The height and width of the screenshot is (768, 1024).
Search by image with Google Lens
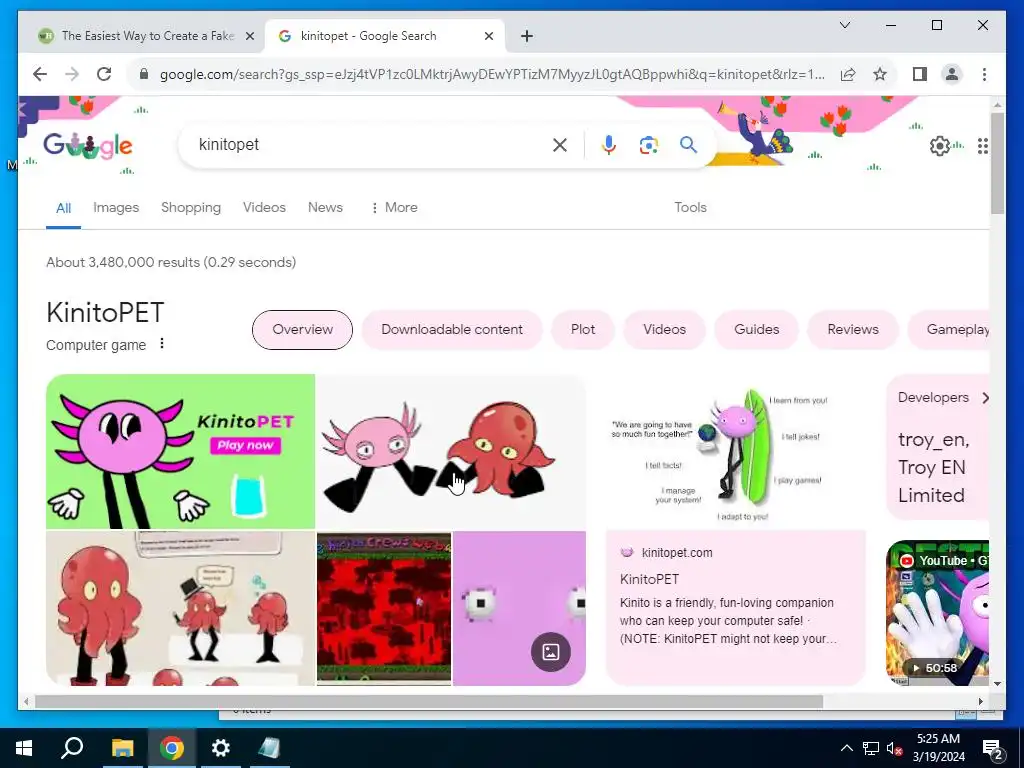click(648, 145)
